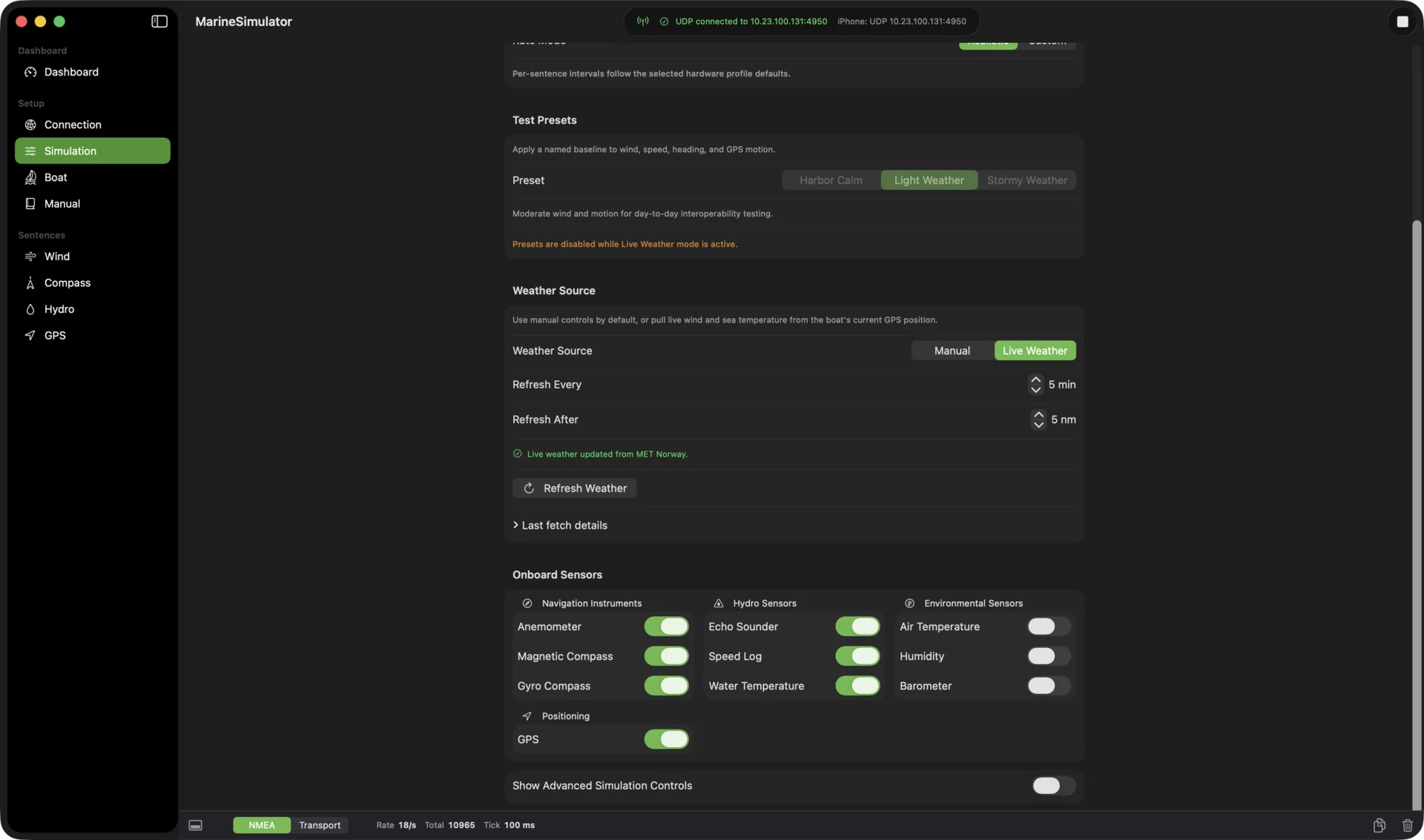The height and width of the screenshot is (840, 1424).
Task: Open the GPS arrow icon in sidebar
Action: point(30,336)
